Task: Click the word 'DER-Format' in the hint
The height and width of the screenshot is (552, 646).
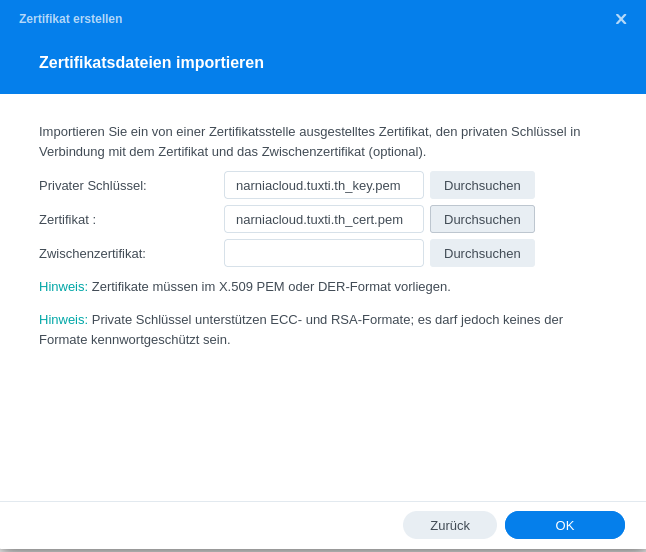Action: point(352,287)
